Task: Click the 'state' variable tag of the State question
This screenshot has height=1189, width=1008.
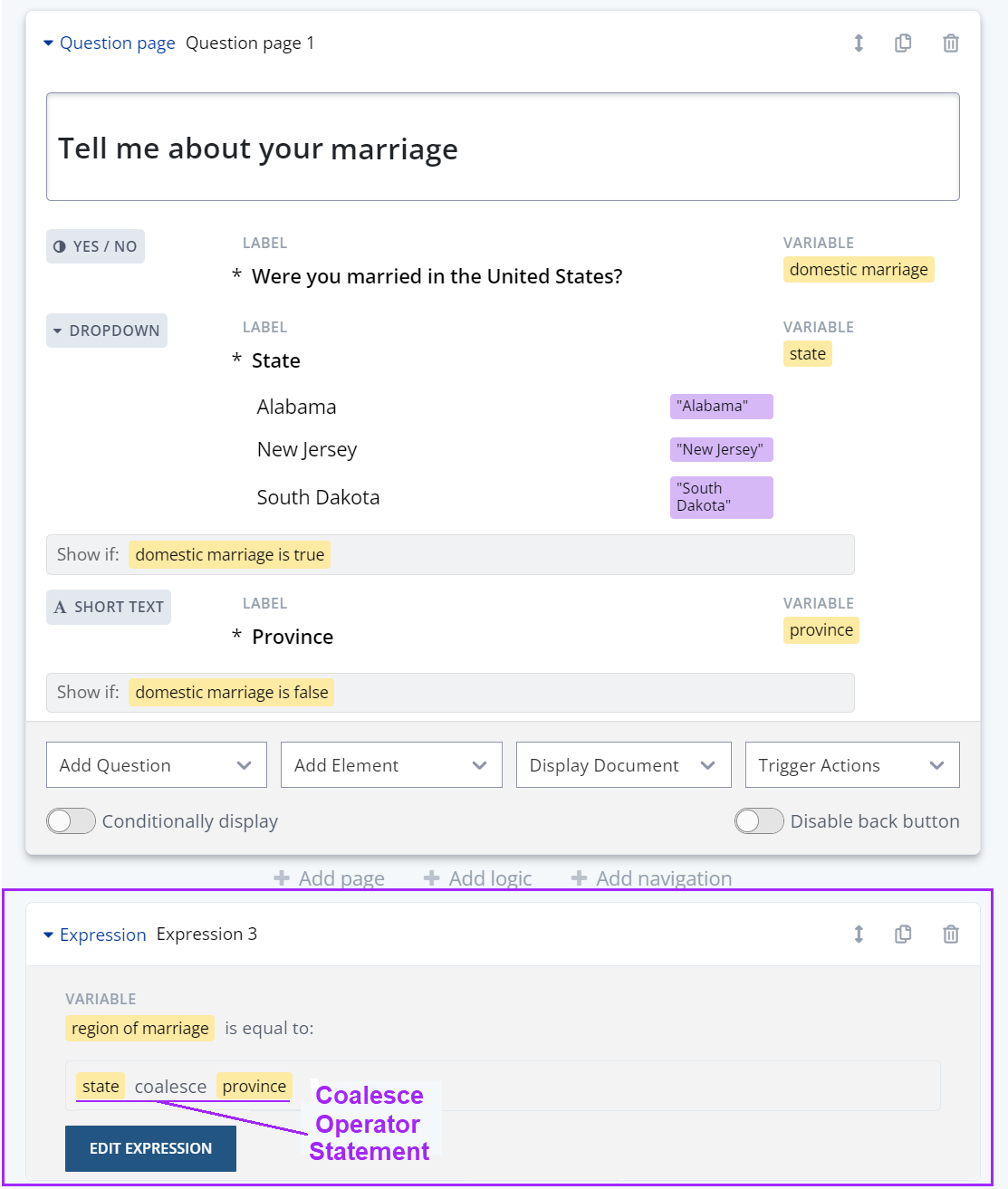Action: 808,354
